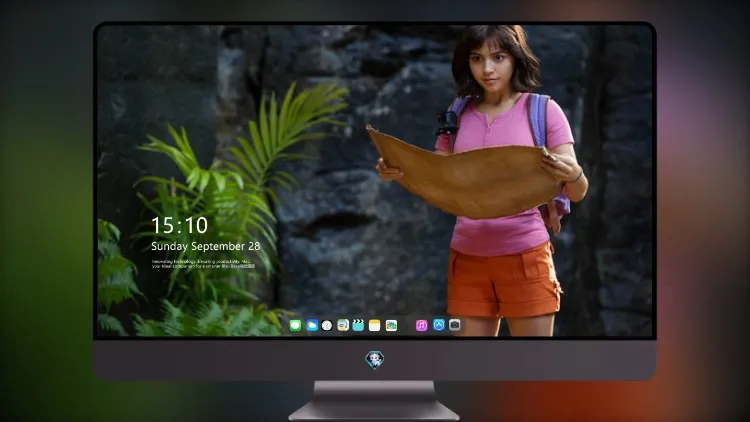Open the photo gallery dock icon
The height and width of the screenshot is (422, 750).
391,326
